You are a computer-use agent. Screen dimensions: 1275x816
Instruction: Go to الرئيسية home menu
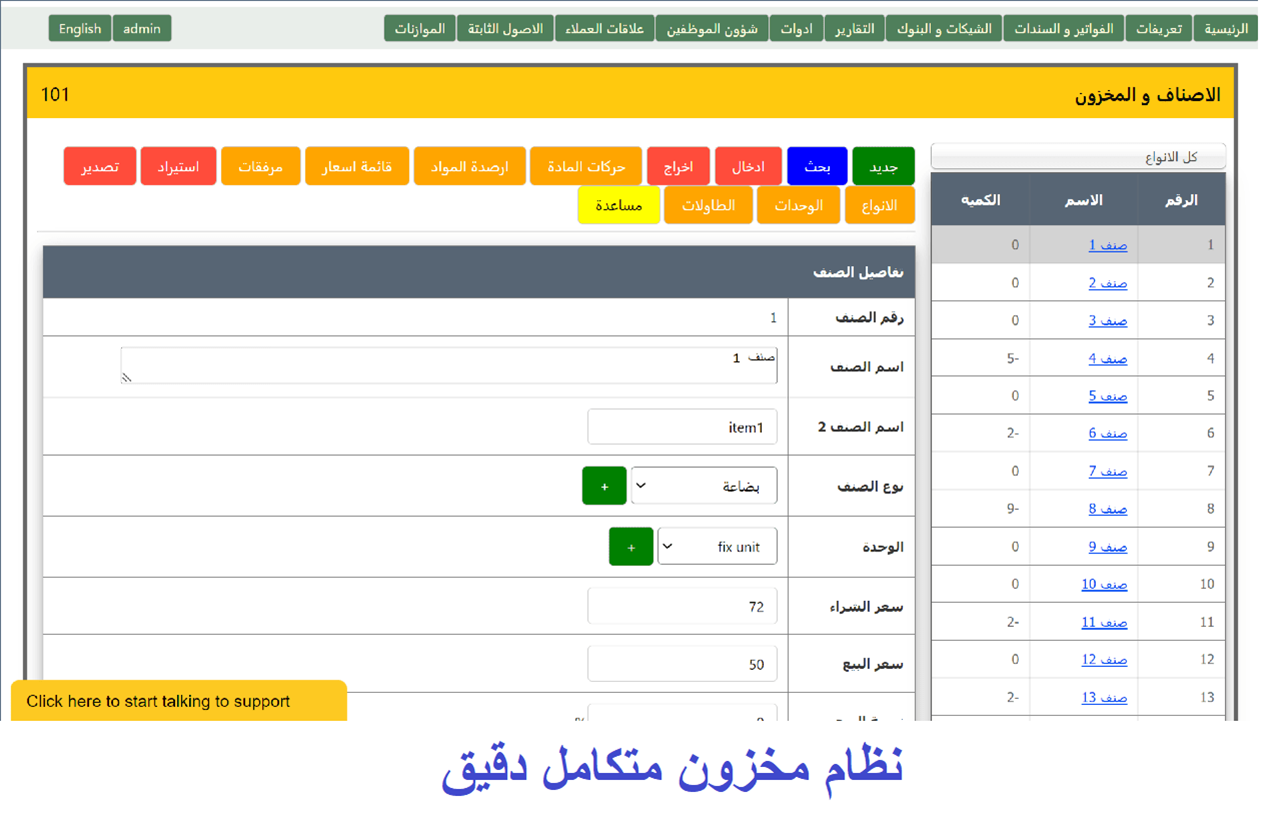(x=1226, y=29)
